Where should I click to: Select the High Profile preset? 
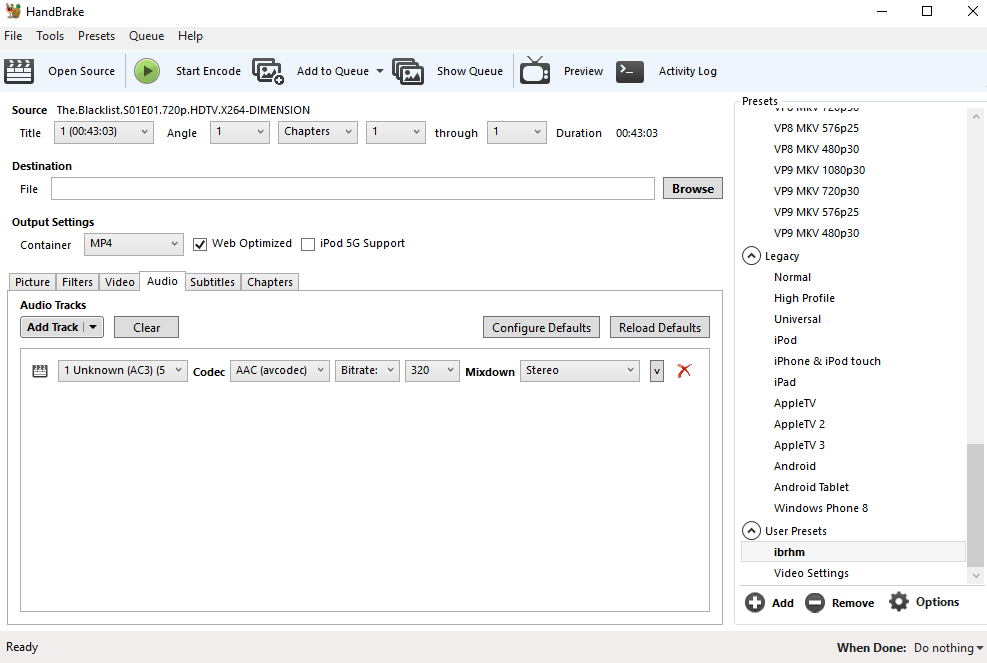tap(804, 298)
